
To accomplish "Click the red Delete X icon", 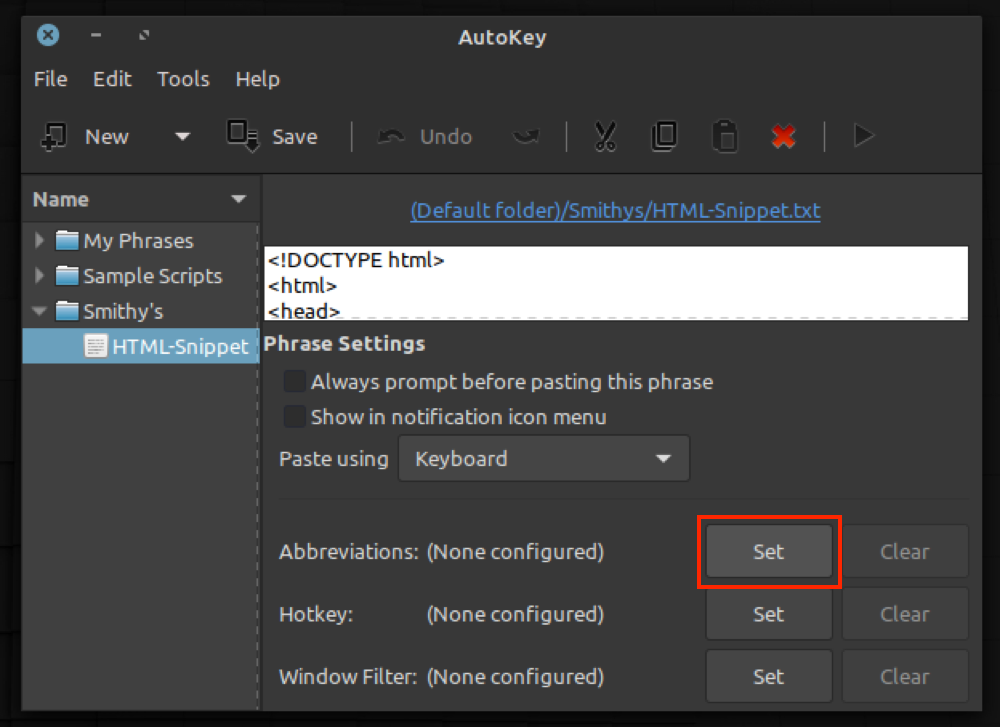I will point(783,136).
